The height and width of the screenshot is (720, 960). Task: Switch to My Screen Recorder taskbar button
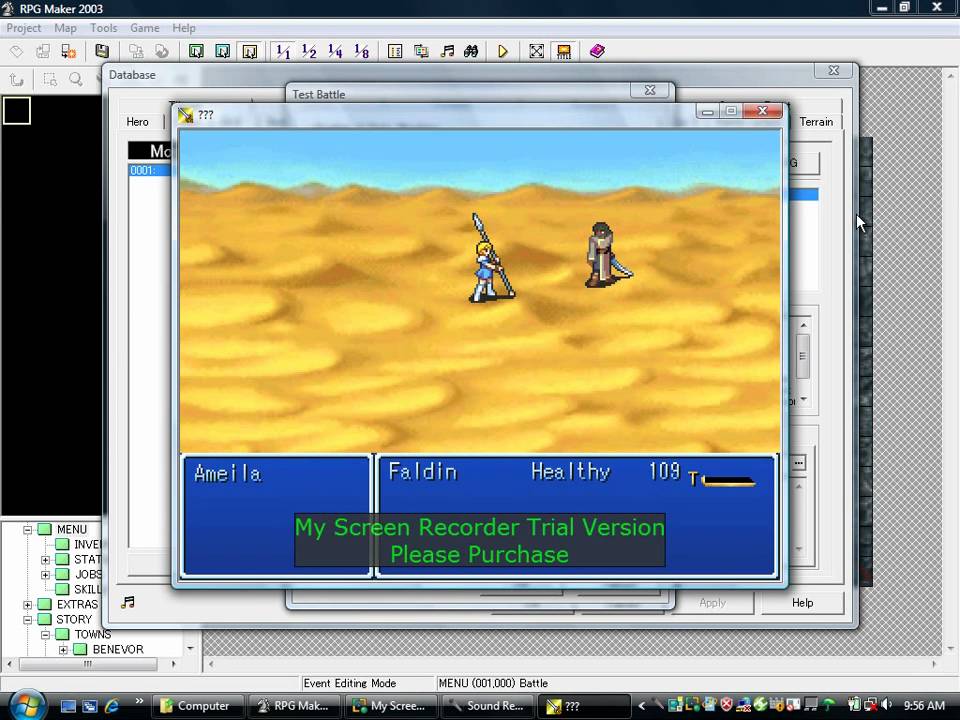[x=391, y=706]
